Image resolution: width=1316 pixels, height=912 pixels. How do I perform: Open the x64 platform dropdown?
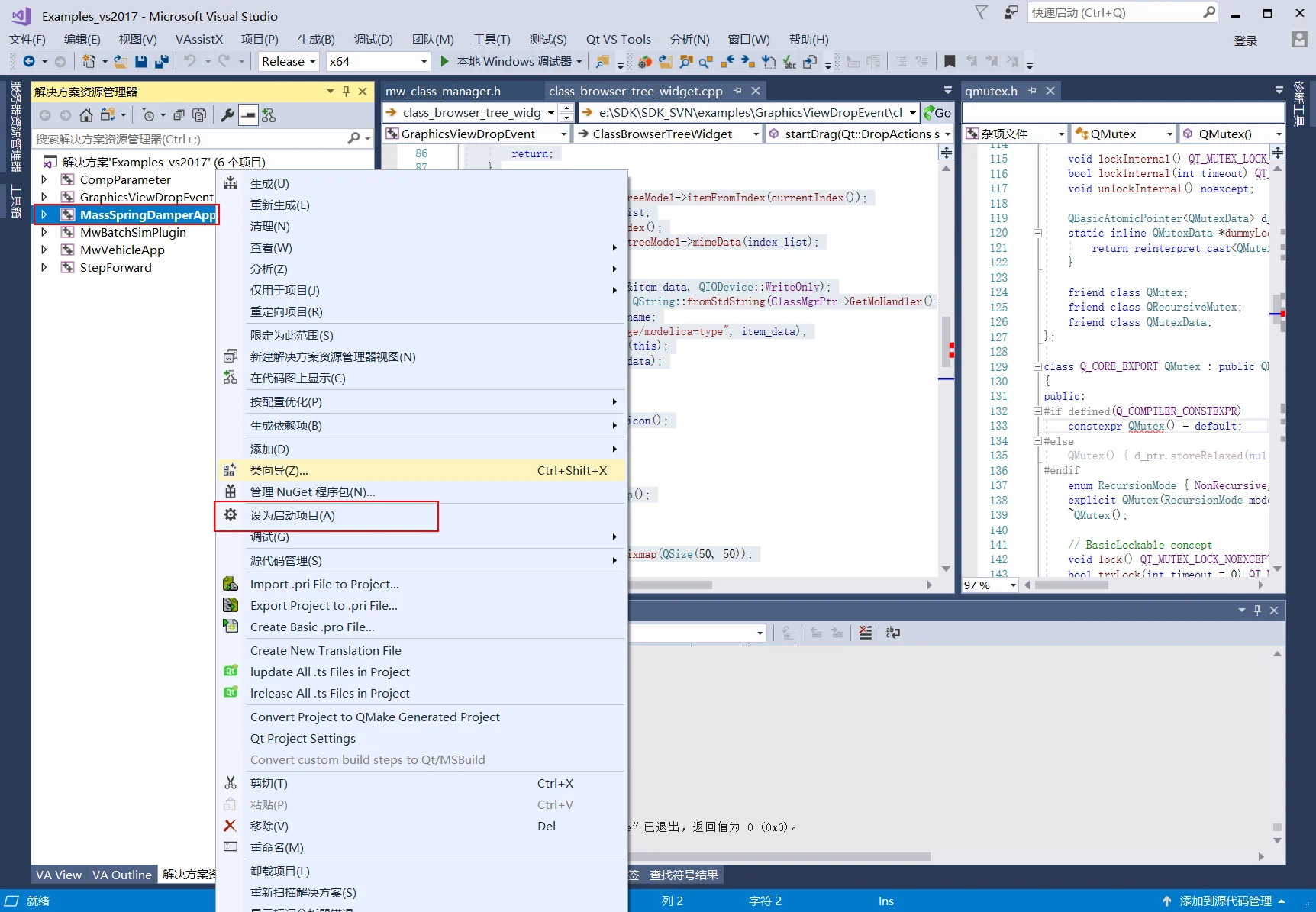click(378, 62)
